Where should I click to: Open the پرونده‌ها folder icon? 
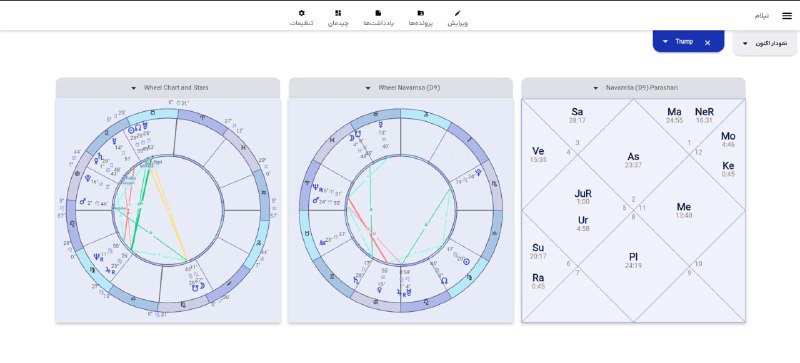tap(420, 13)
